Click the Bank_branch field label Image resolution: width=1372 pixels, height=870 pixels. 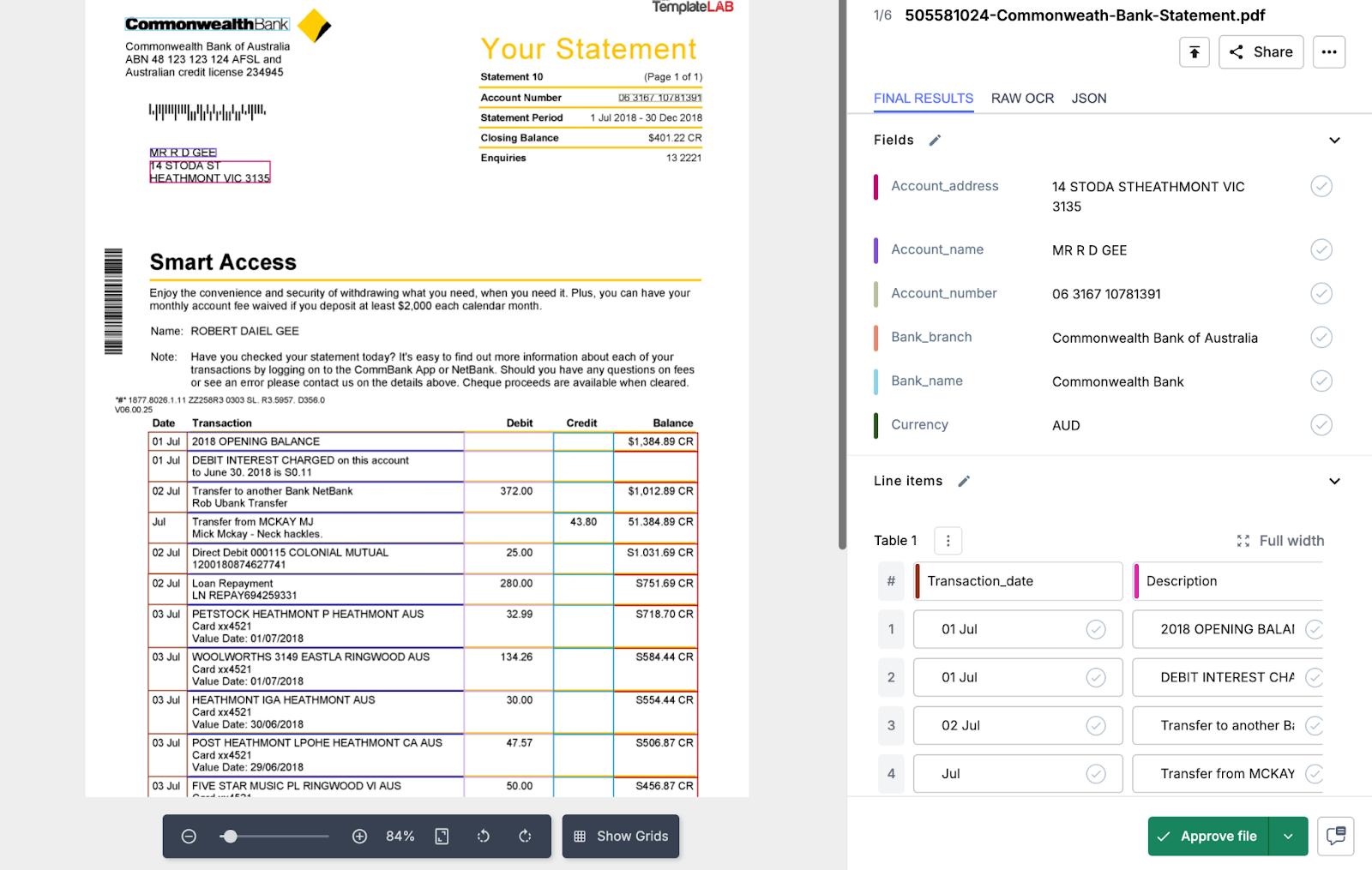[x=931, y=337]
